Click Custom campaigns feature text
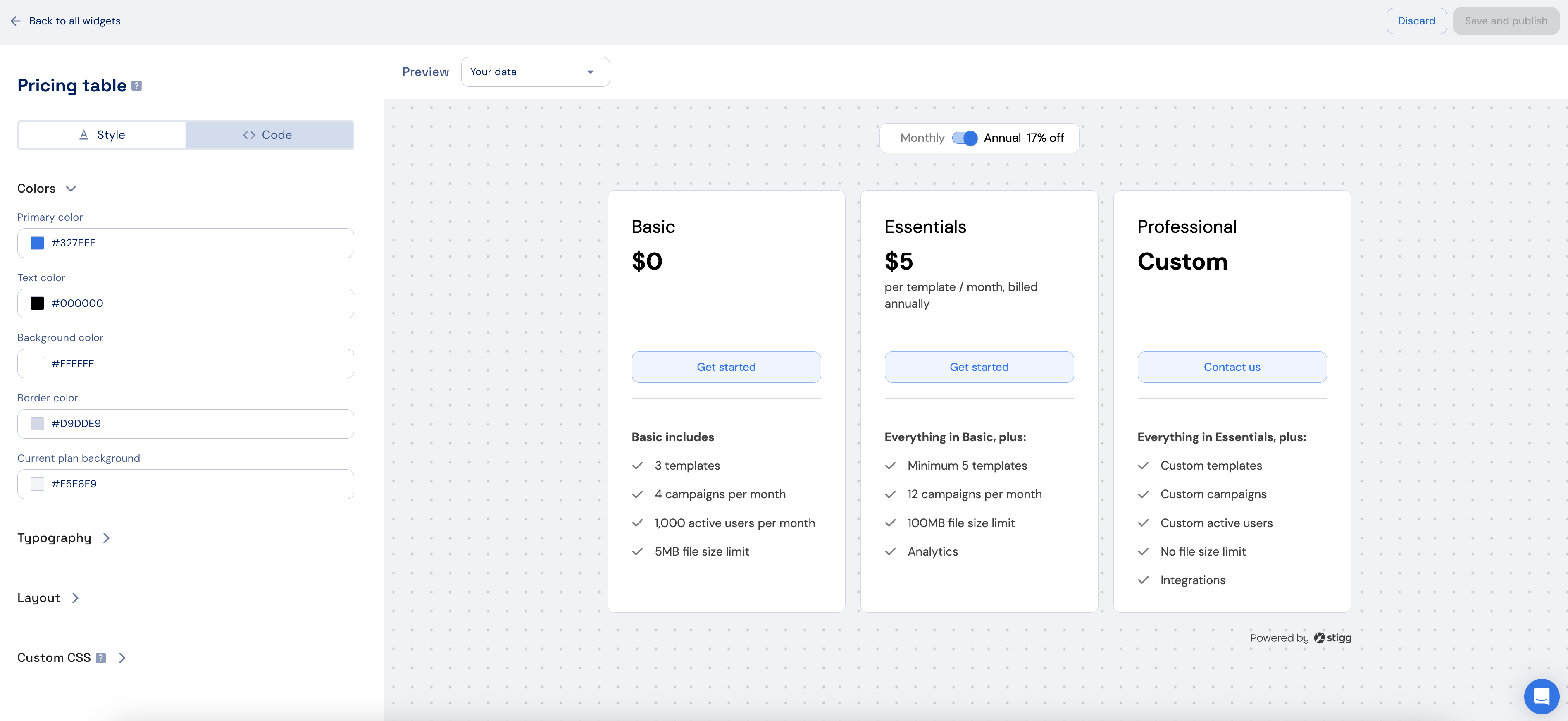This screenshot has height=721, width=1568. (1213, 494)
